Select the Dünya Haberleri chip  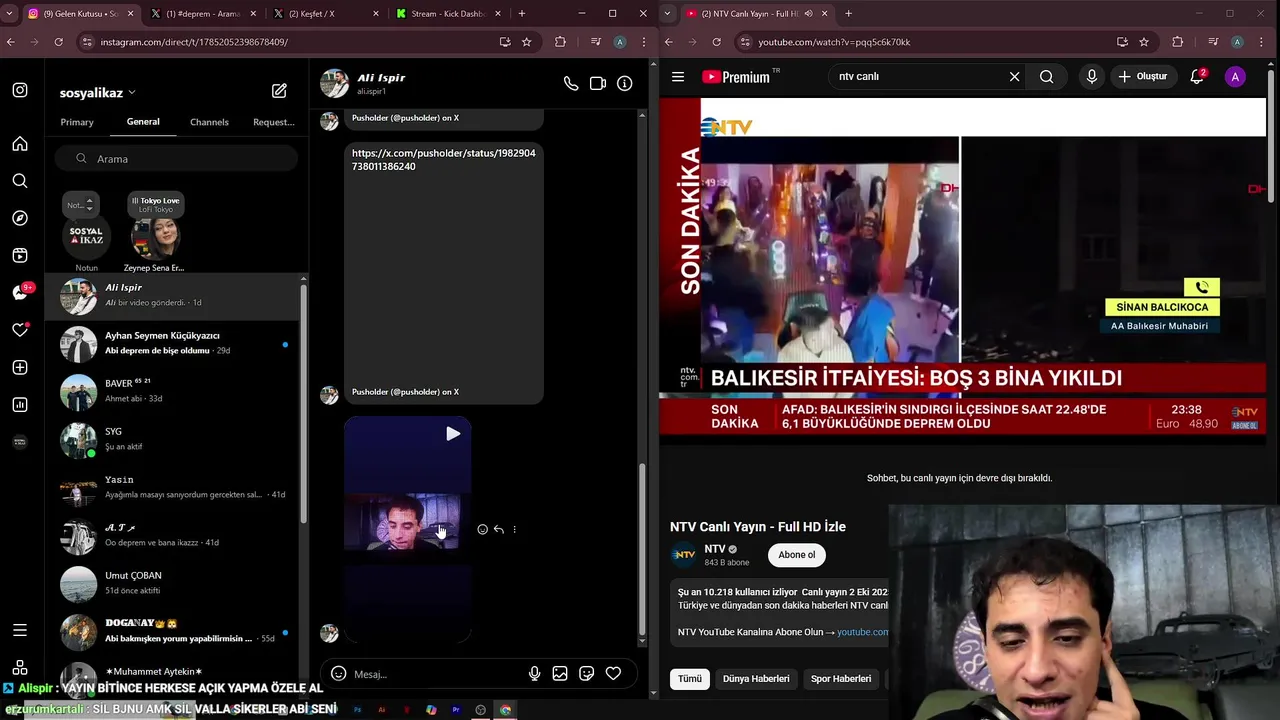[x=756, y=679]
